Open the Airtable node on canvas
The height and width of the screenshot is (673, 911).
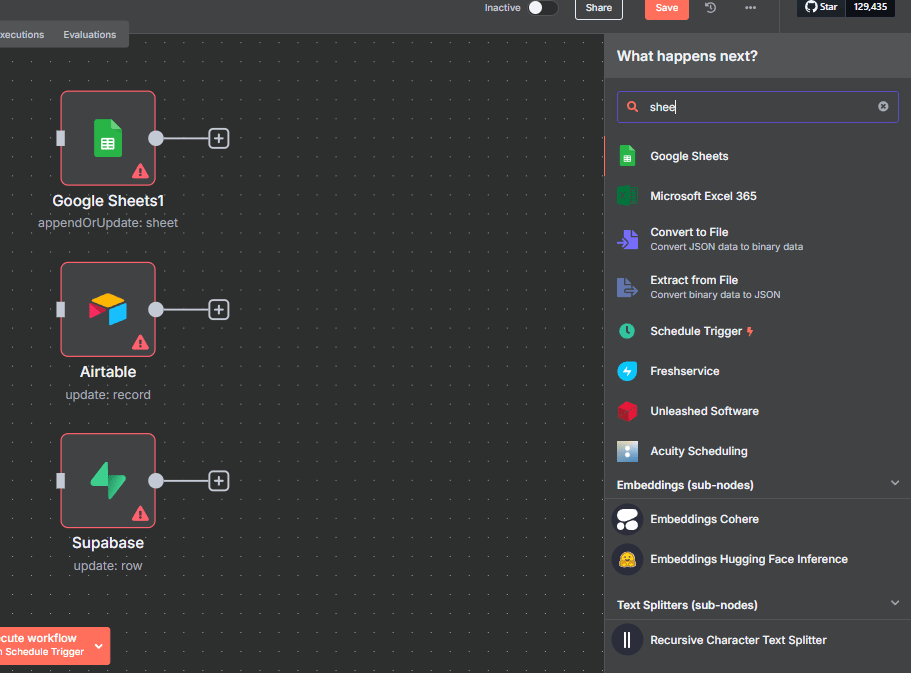tap(108, 309)
